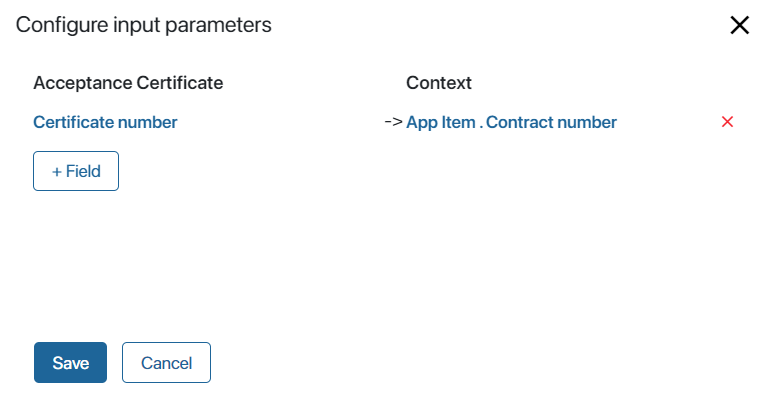Click the white Cancel button
Viewport: 765px width, 398px height.
click(x=166, y=362)
